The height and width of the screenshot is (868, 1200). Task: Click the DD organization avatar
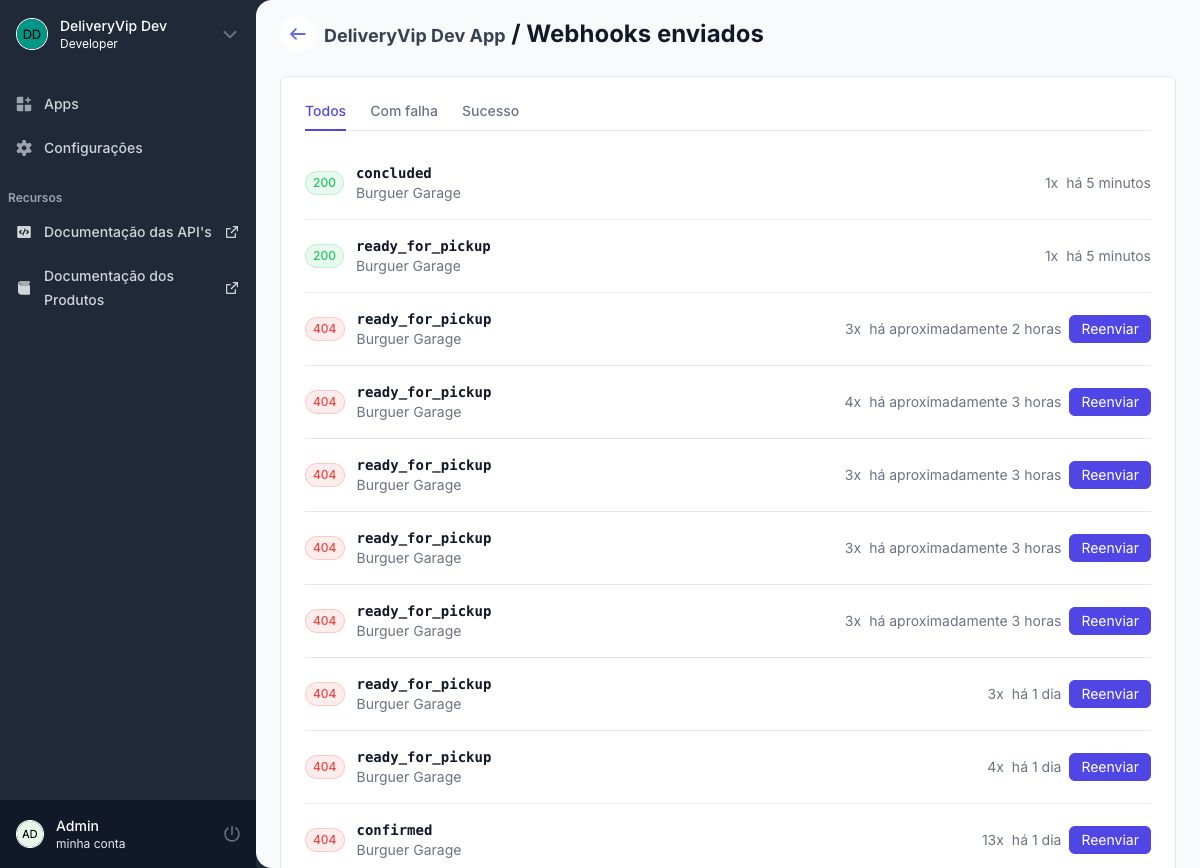click(32, 34)
